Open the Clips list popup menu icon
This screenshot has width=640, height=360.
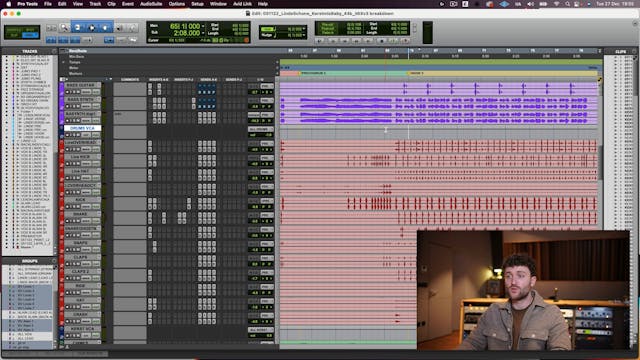pyautogui.click(x=634, y=51)
